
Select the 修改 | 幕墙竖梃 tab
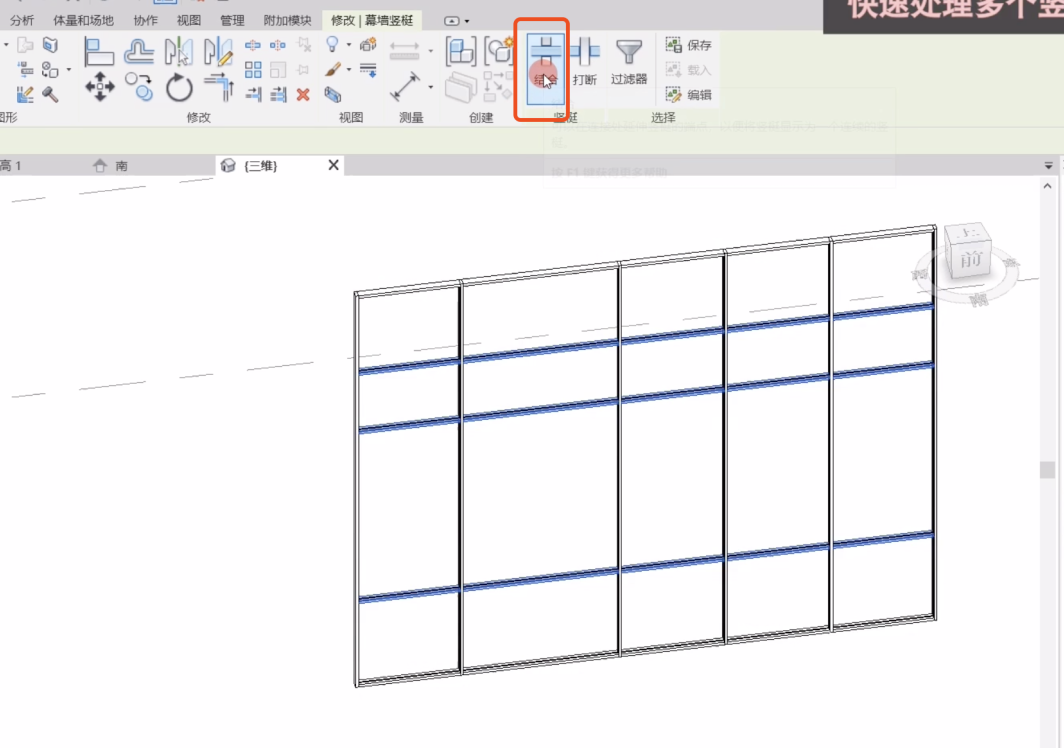(x=372, y=20)
